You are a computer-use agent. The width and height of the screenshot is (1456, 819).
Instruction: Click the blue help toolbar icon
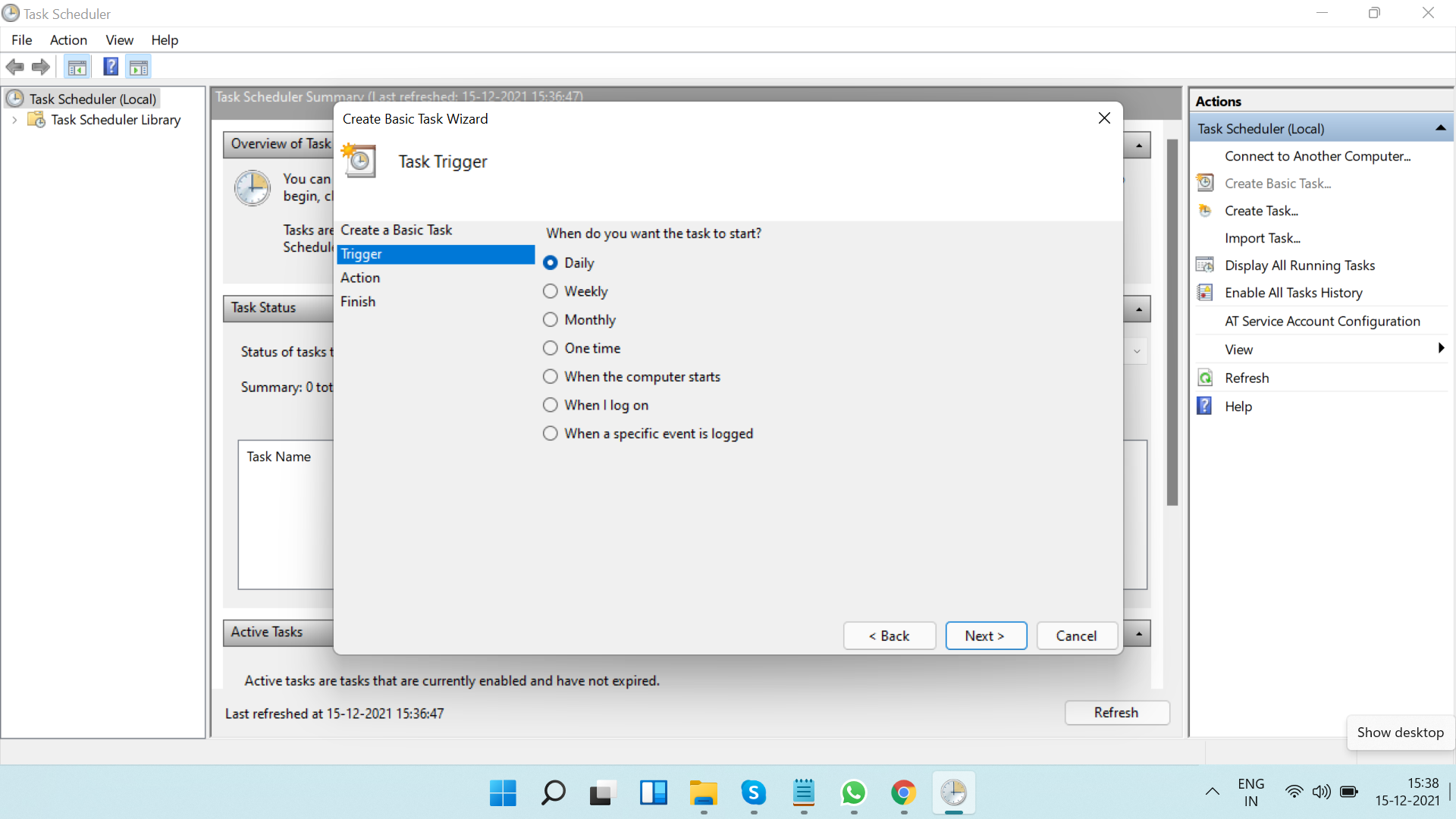click(111, 67)
